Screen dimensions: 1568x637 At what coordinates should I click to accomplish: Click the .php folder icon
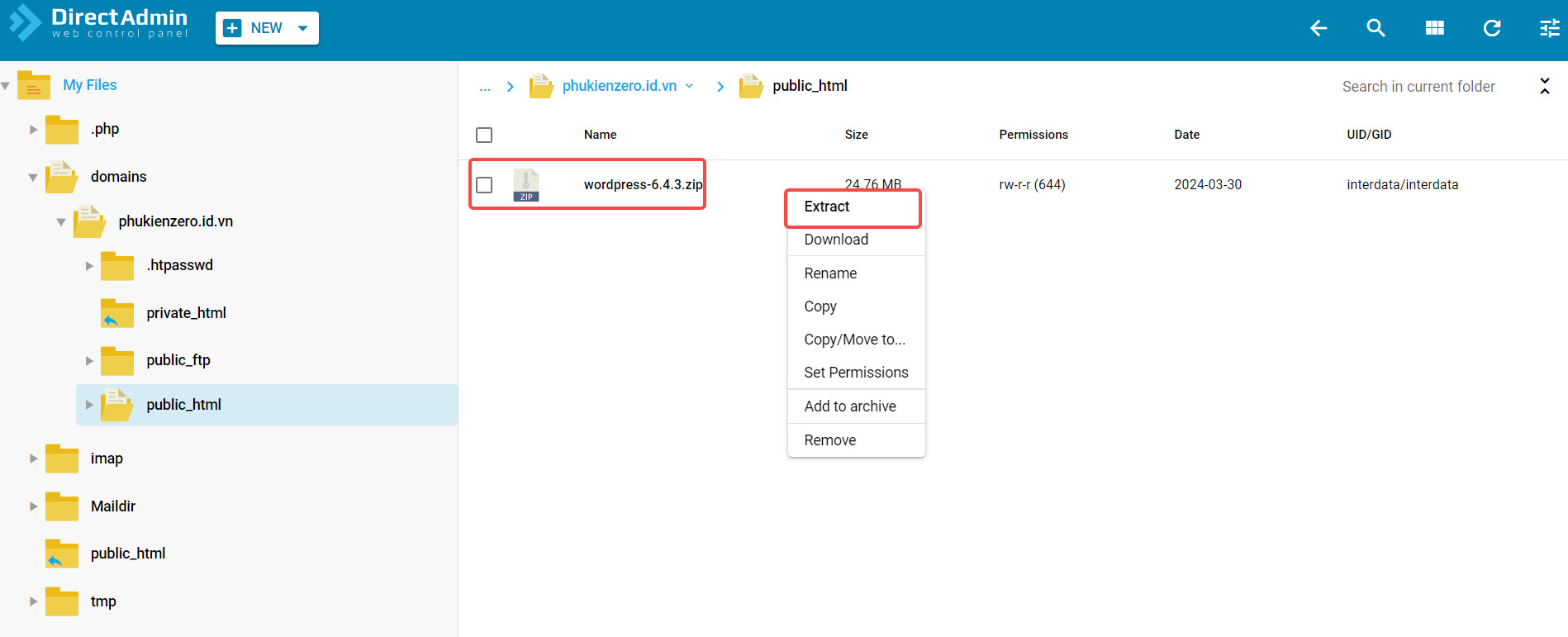click(62, 130)
